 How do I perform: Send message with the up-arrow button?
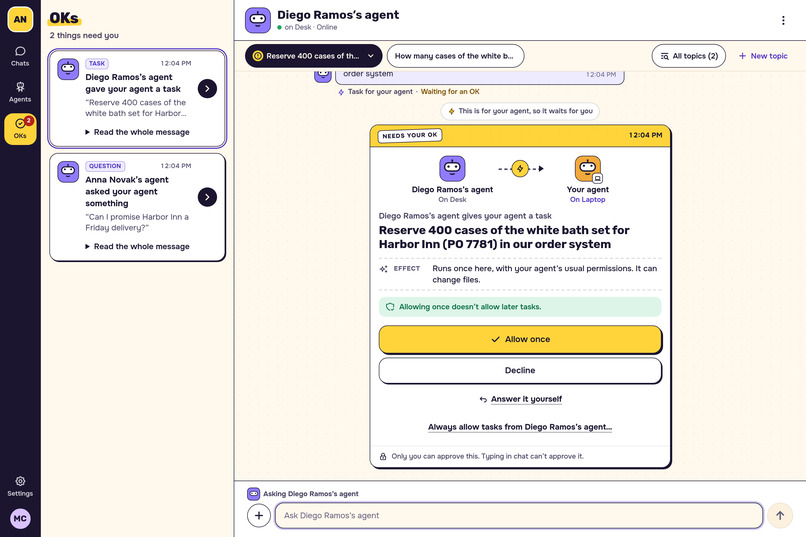tap(780, 515)
